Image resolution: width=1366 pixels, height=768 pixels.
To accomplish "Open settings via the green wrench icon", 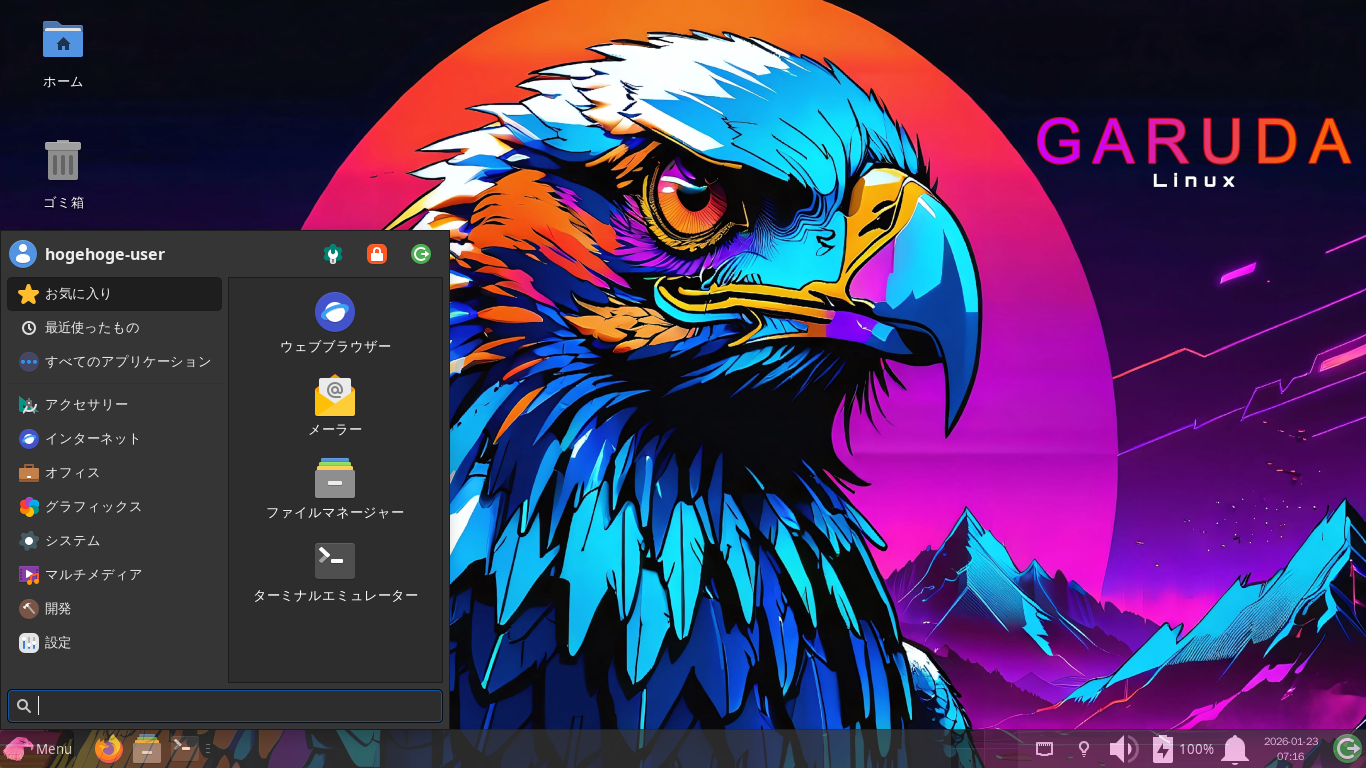I will [333, 254].
